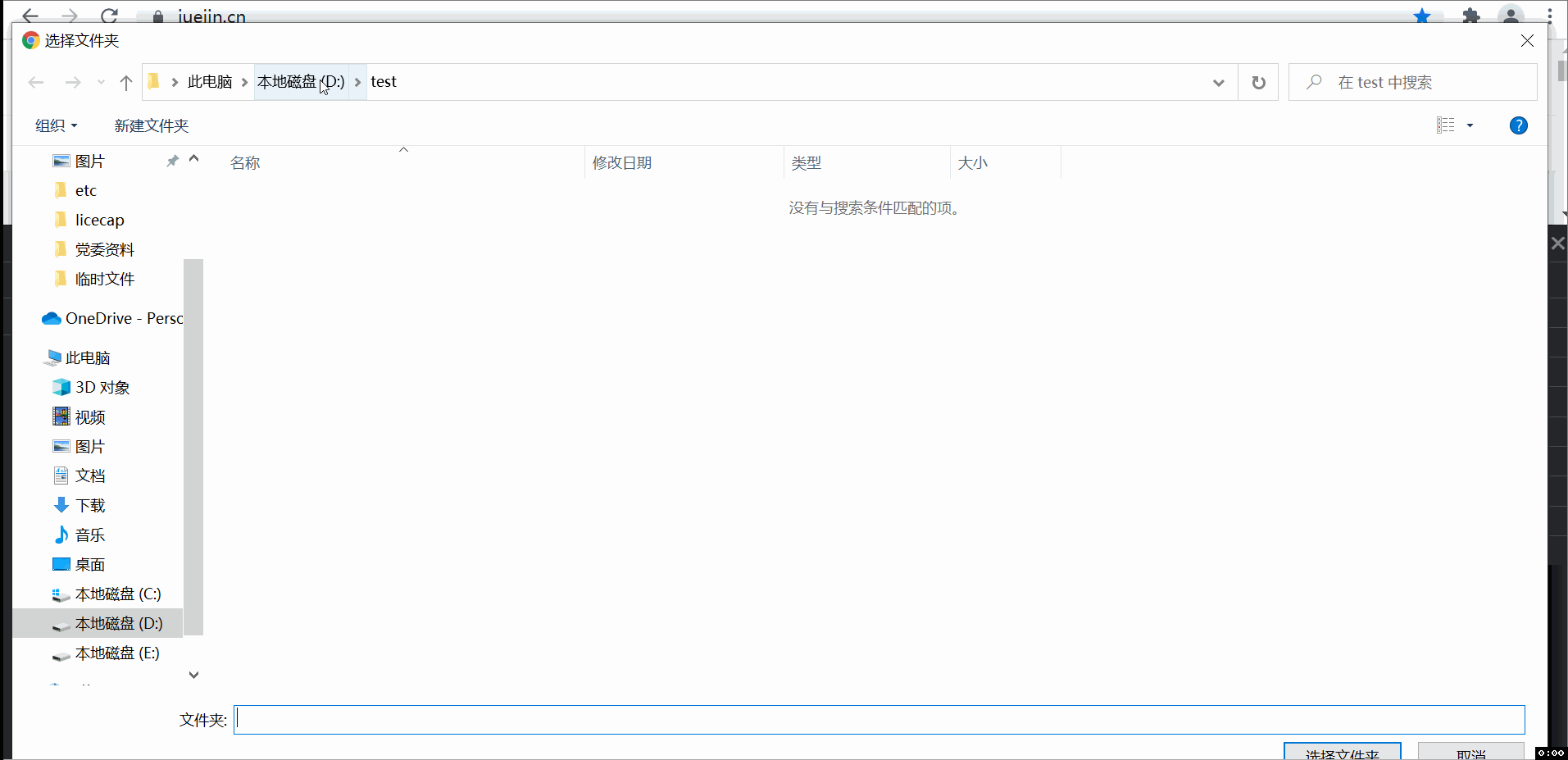Click the 文件夹 name input field
Viewport: 1568px width, 760px height.
(x=879, y=720)
